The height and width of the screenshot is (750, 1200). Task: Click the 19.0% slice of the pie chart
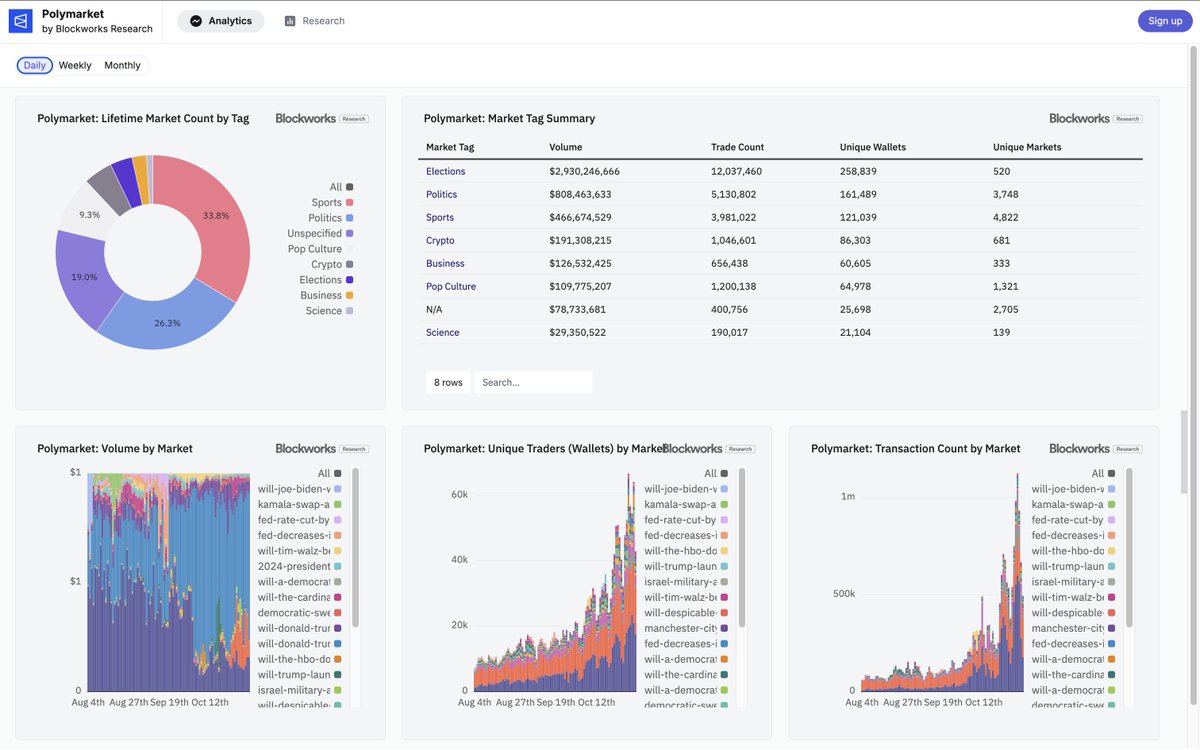click(82, 276)
